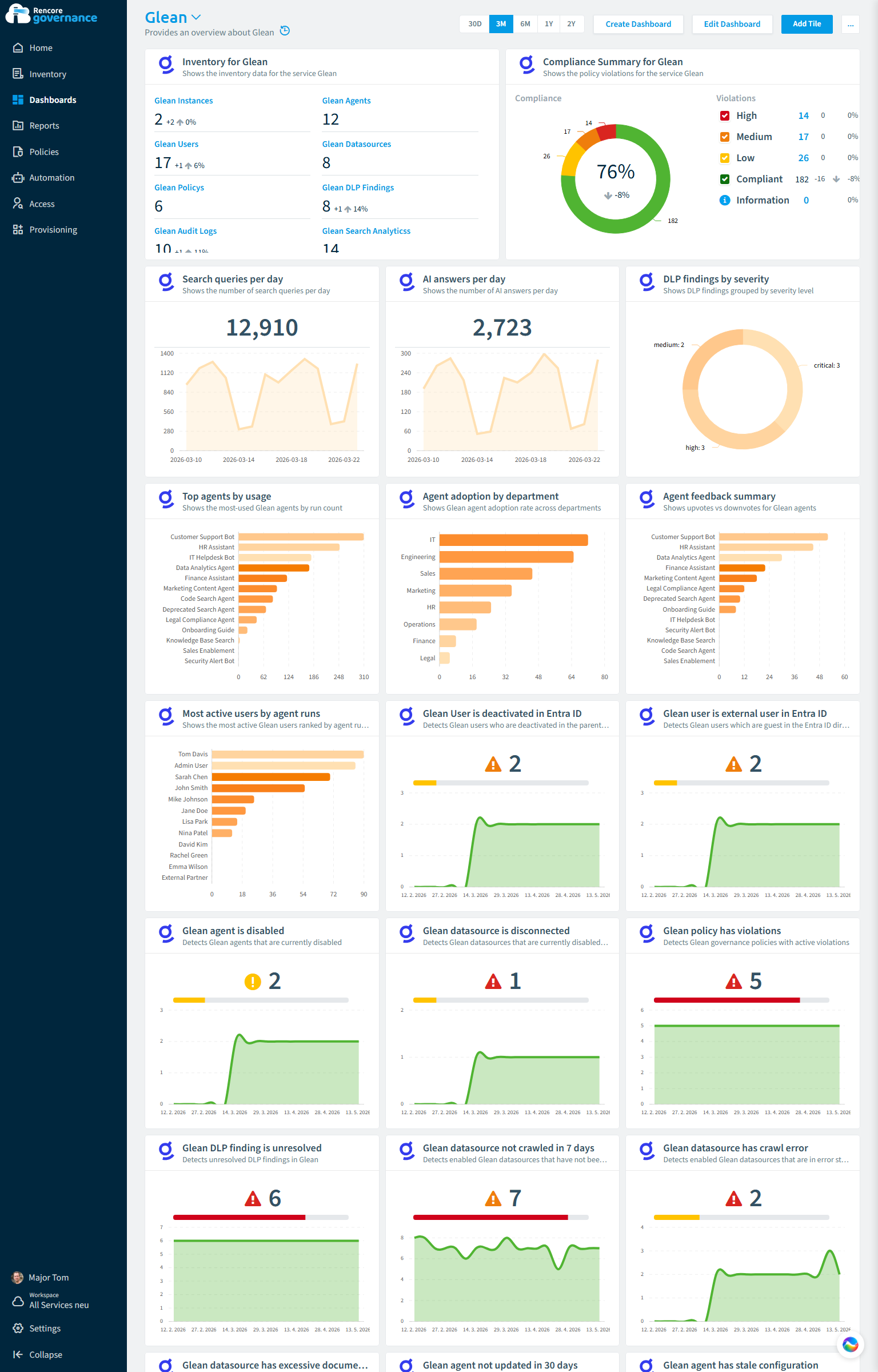The image size is (878, 1372).
Task: Open the Glean Instances link
Action: tap(183, 101)
